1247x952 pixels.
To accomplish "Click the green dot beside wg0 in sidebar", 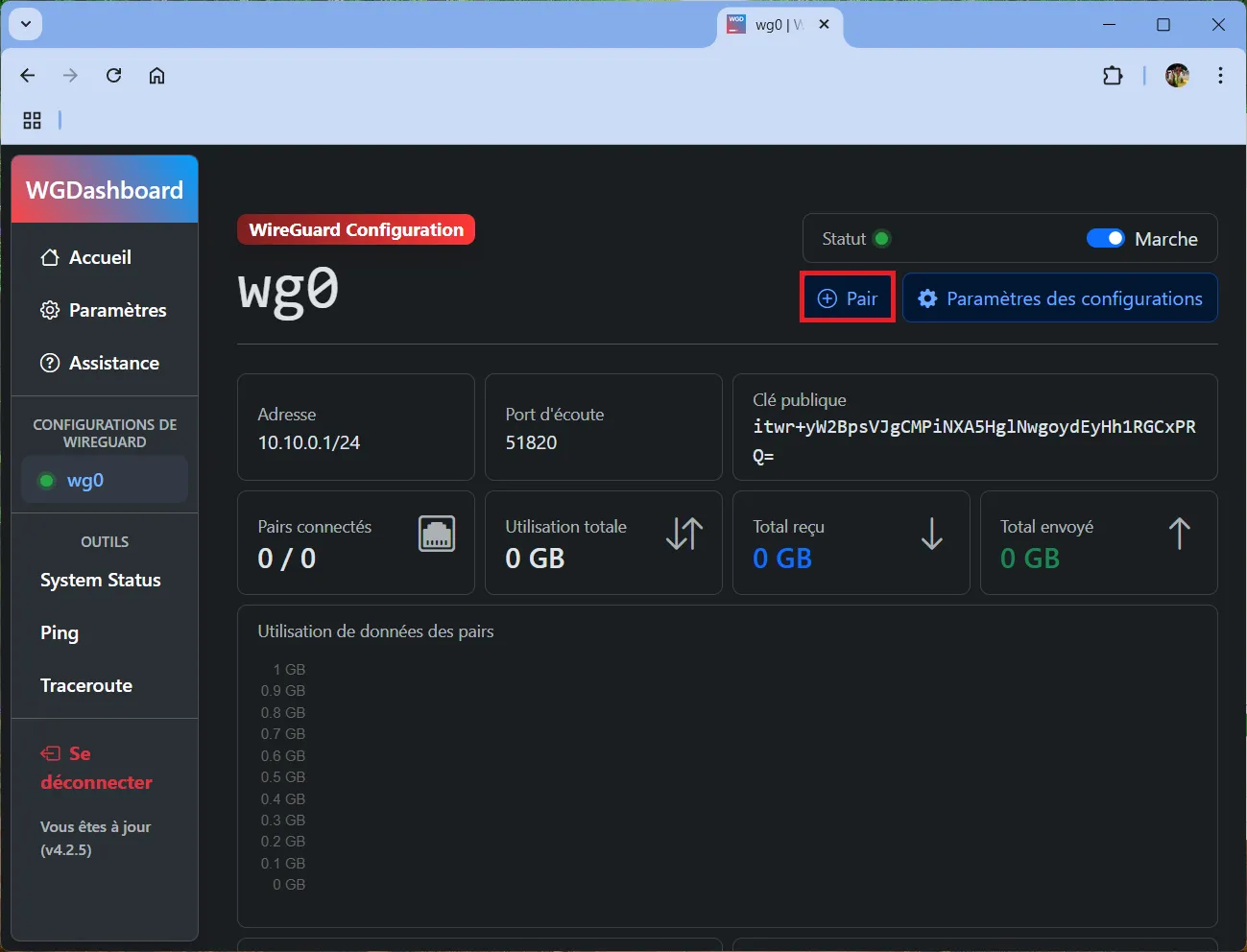I will coord(46,480).
